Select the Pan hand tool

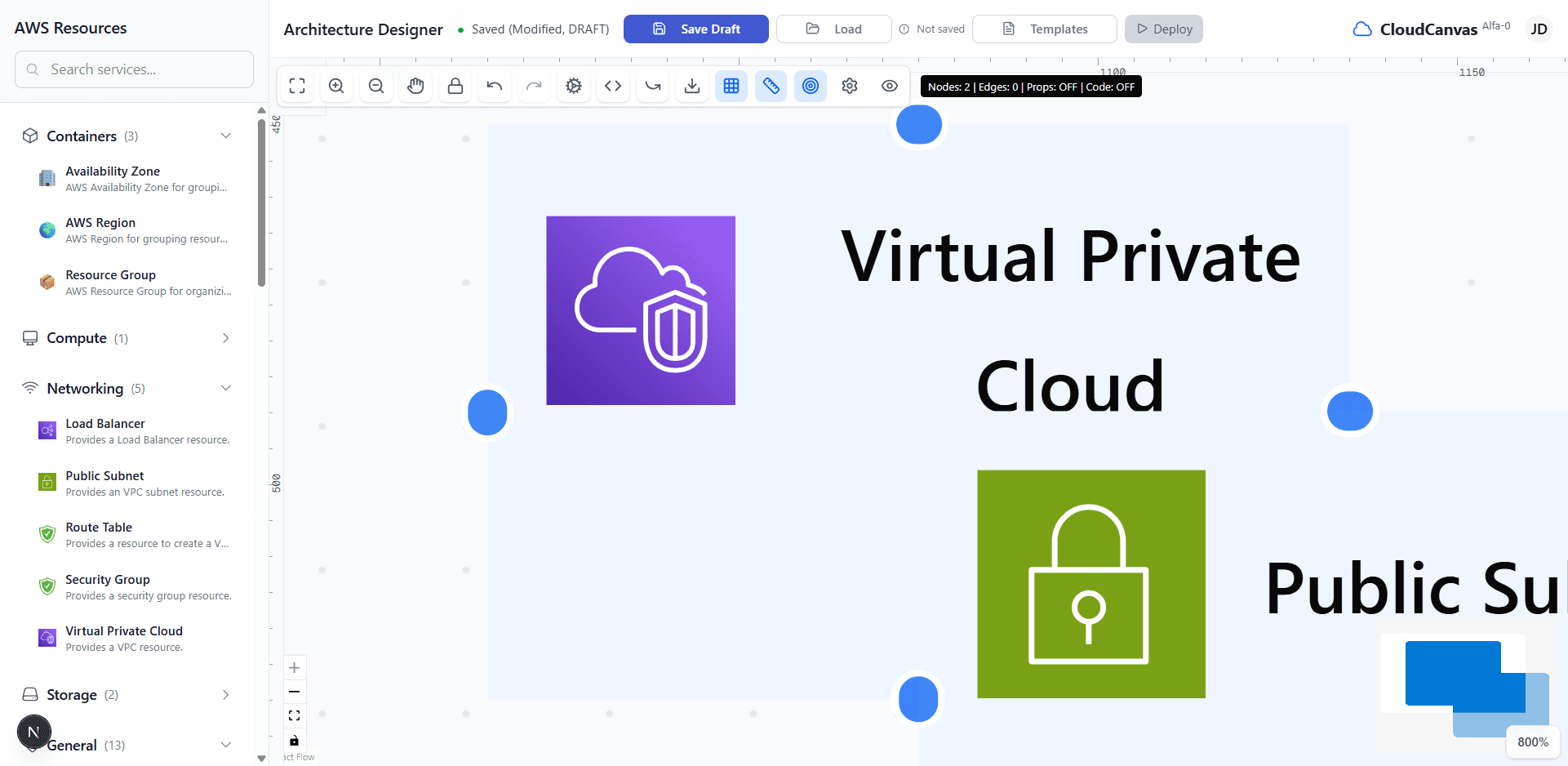pyautogui.click(x=415, y=86)
